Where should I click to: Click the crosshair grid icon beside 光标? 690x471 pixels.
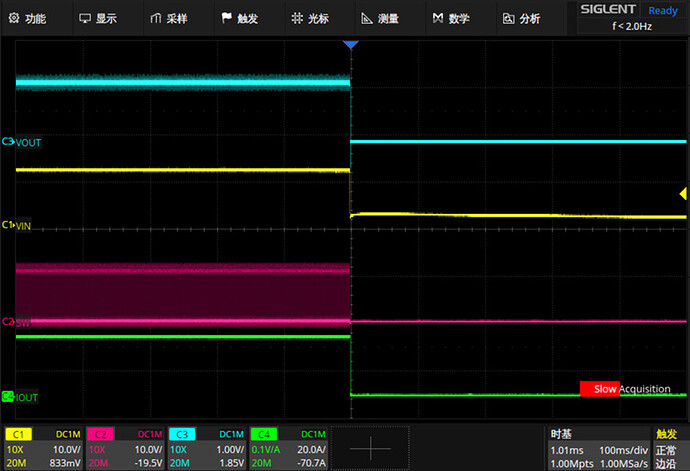click(297, 18)
